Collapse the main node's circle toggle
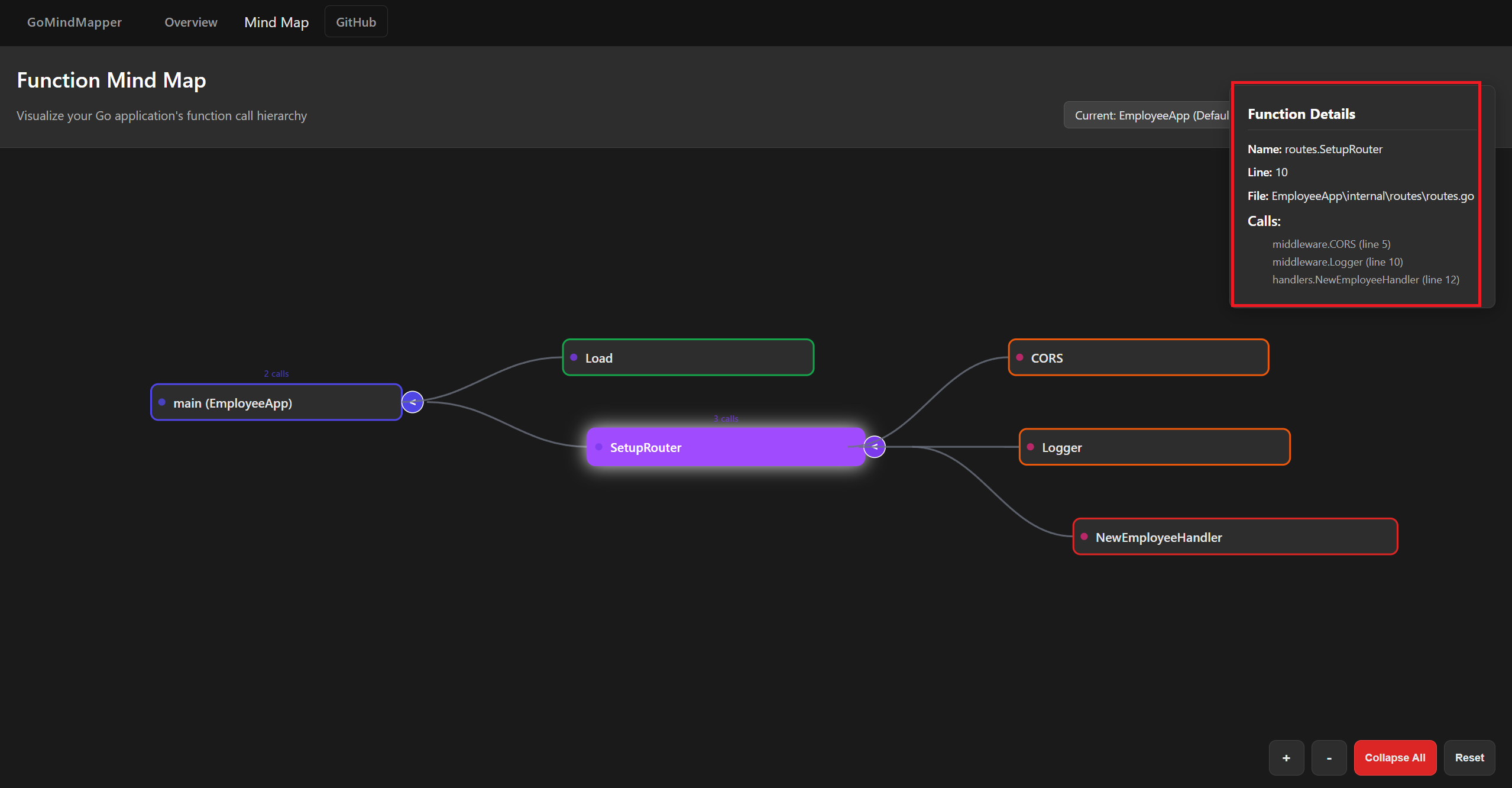Viewport: 1512px width, 788px height. point(413,402)
